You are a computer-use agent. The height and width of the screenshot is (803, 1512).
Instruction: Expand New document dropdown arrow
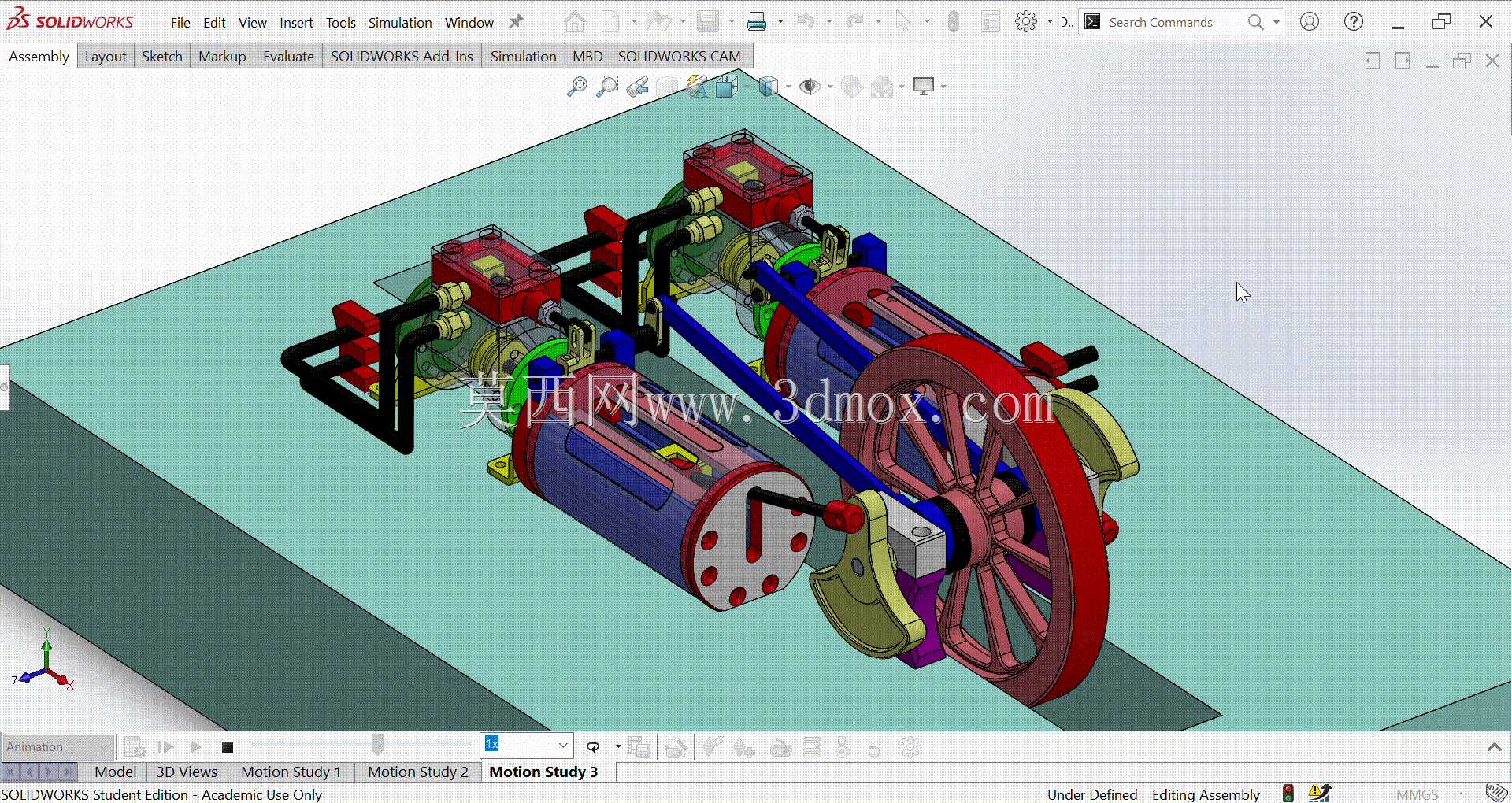(633, 22)
